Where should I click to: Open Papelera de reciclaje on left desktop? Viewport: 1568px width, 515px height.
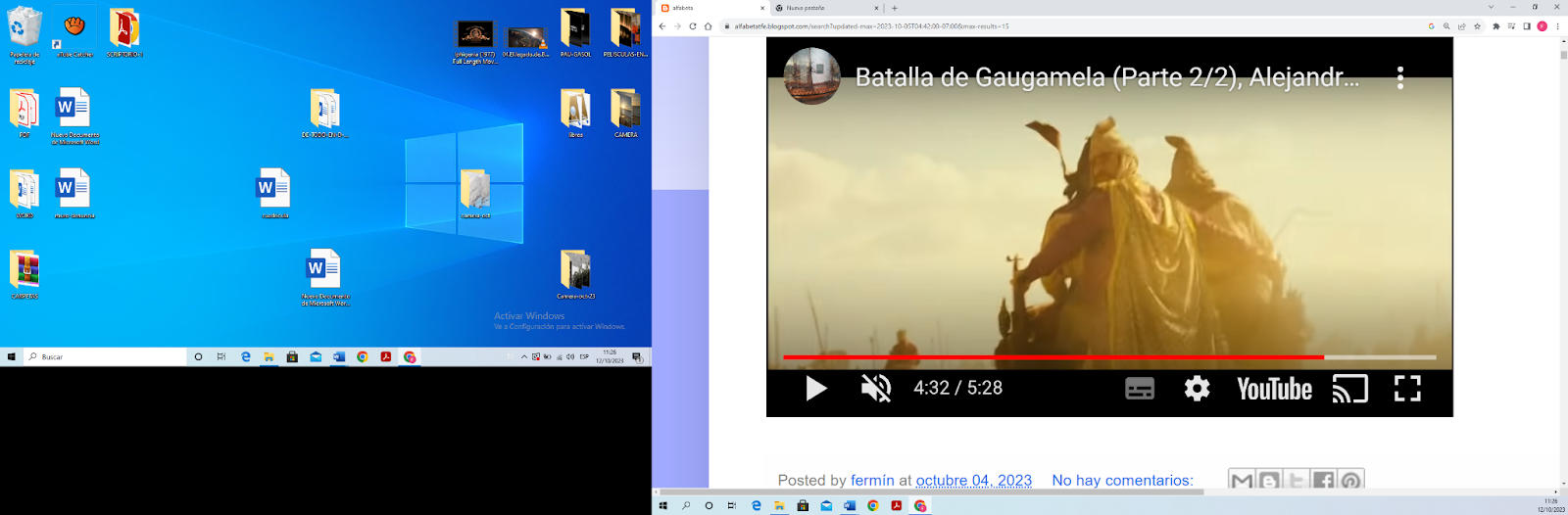tap(24, 35)
